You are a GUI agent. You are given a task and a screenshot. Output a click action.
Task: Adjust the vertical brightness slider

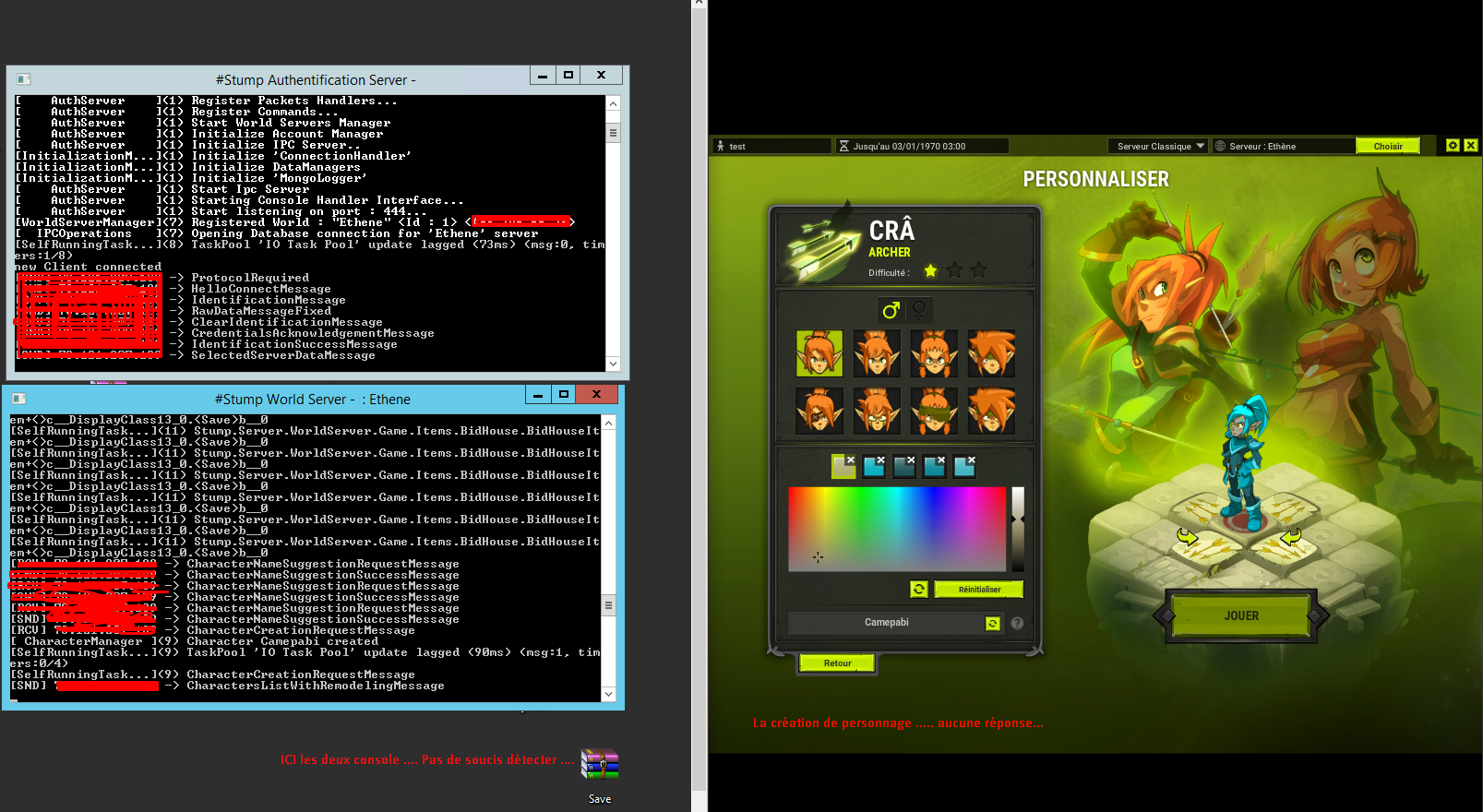[x=1018, y=529]
